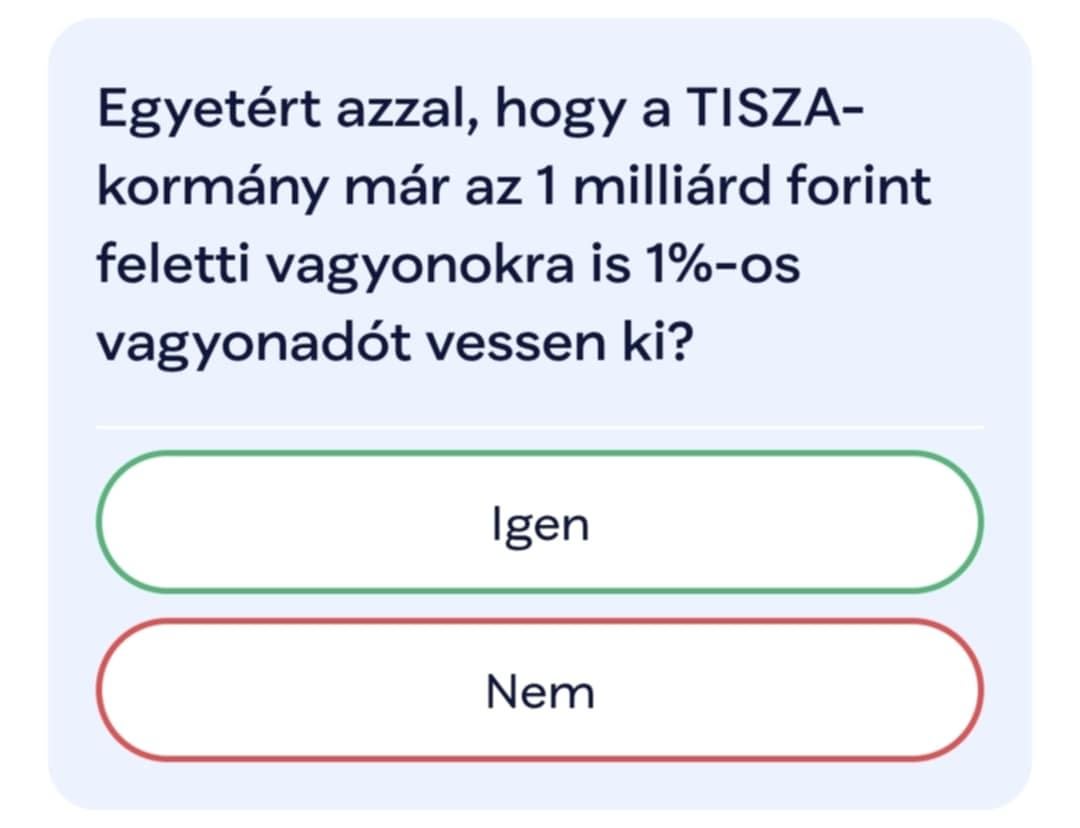Click the word "Nem" label
This screenshot has width=1080, height=828.
click(541, 692)
